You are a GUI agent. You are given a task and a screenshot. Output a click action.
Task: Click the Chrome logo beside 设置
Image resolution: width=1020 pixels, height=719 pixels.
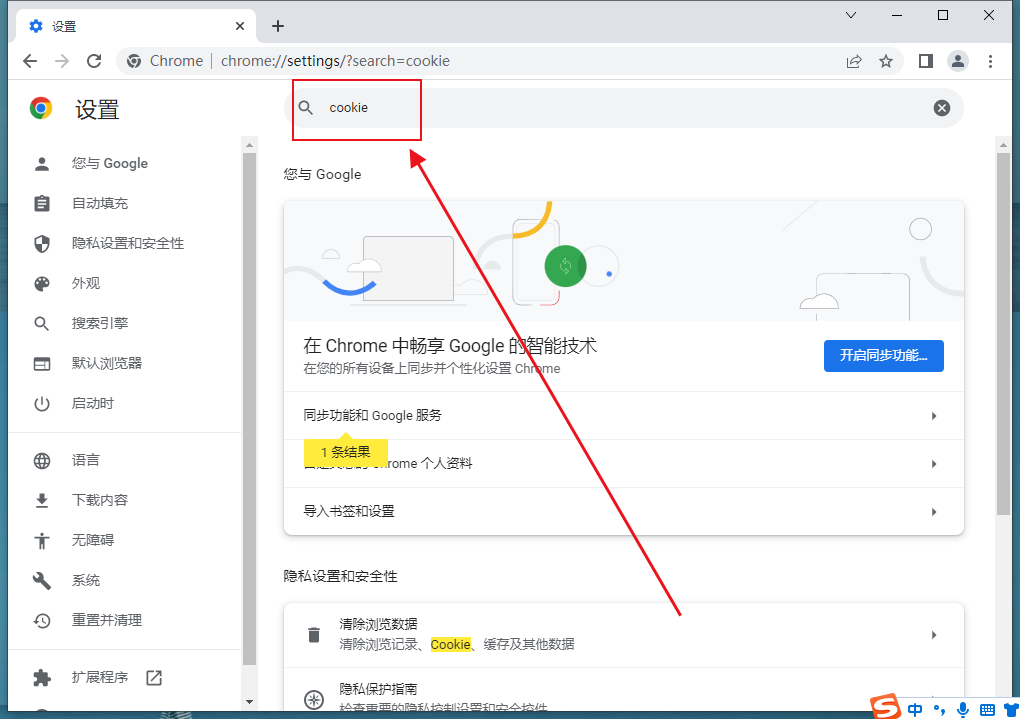pos(41,108)
